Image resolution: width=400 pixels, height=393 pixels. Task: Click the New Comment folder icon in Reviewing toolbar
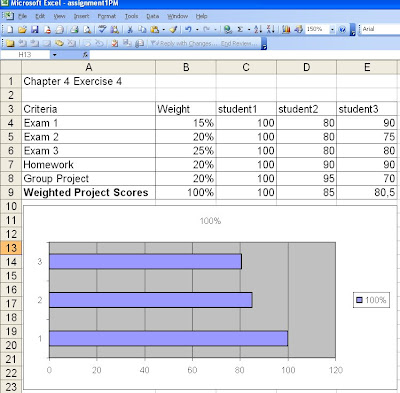click(x=10, y=43)
